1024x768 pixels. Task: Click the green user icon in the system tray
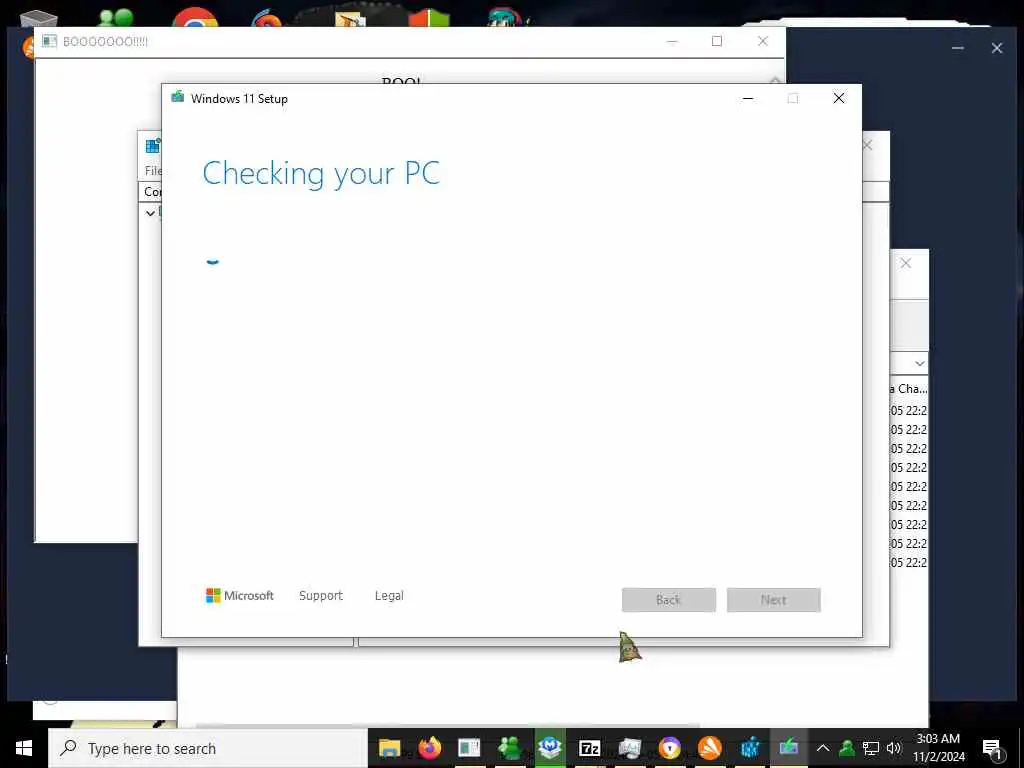pyautogui.click(x=847, y=748)
